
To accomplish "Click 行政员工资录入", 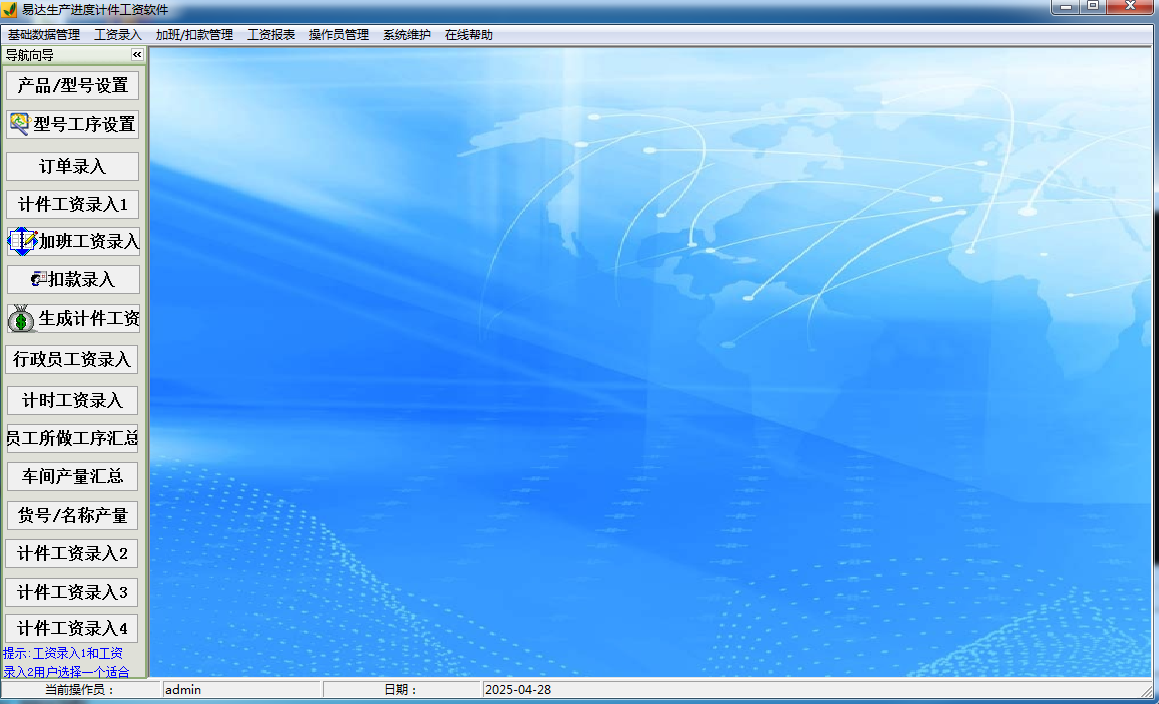I will (71, 358).
